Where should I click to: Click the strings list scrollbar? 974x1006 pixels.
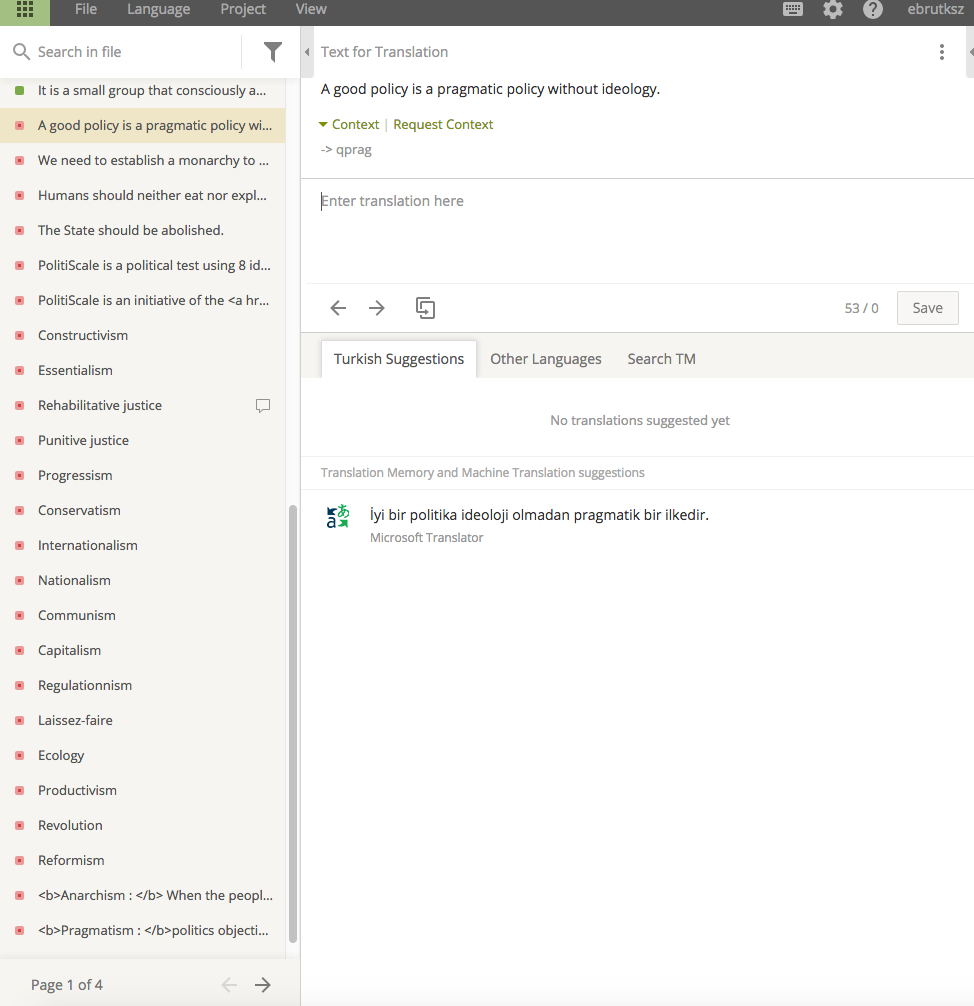point(293,724)
